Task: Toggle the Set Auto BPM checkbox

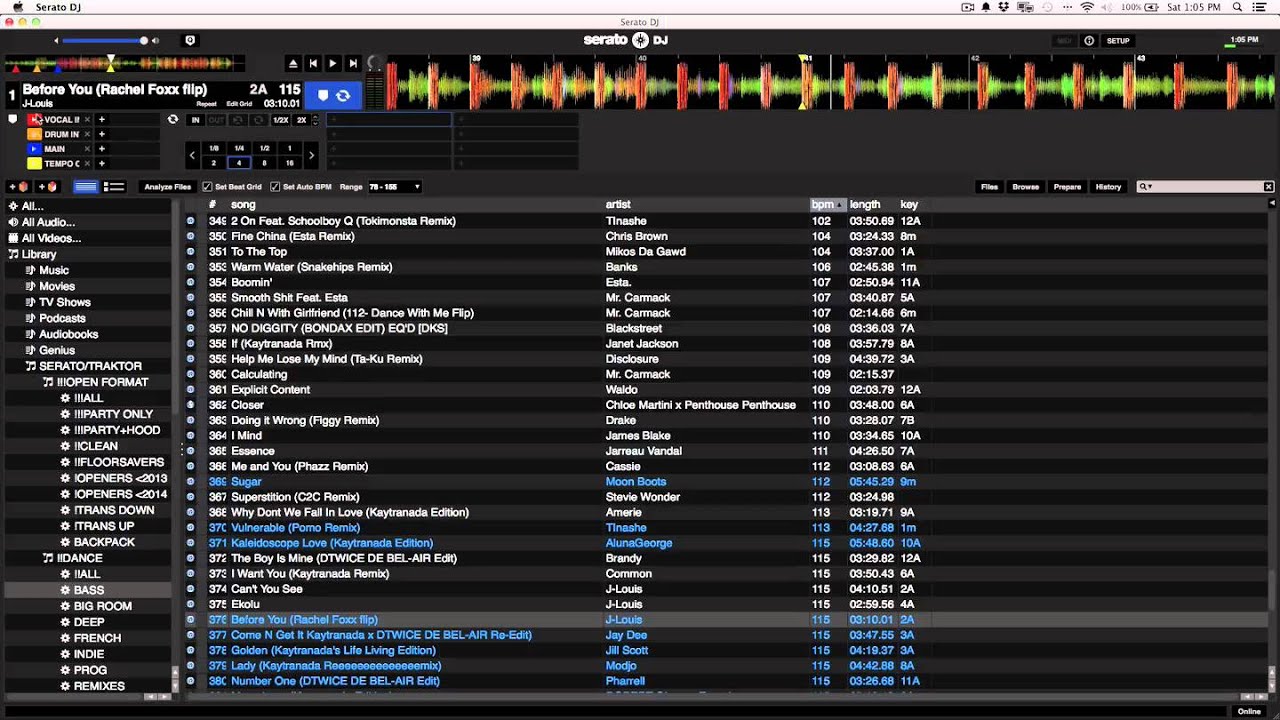Action: pyautogui.click(x=275, y=187)
